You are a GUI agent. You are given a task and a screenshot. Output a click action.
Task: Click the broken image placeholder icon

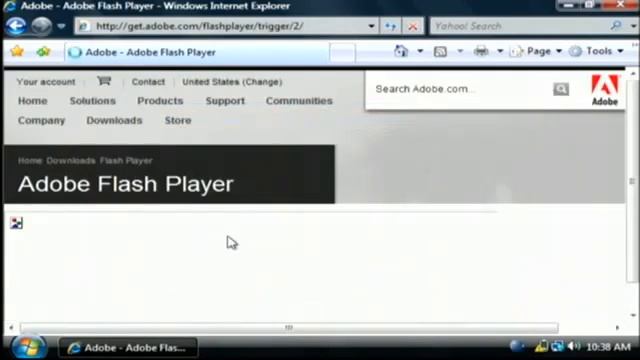pos(16,223)
